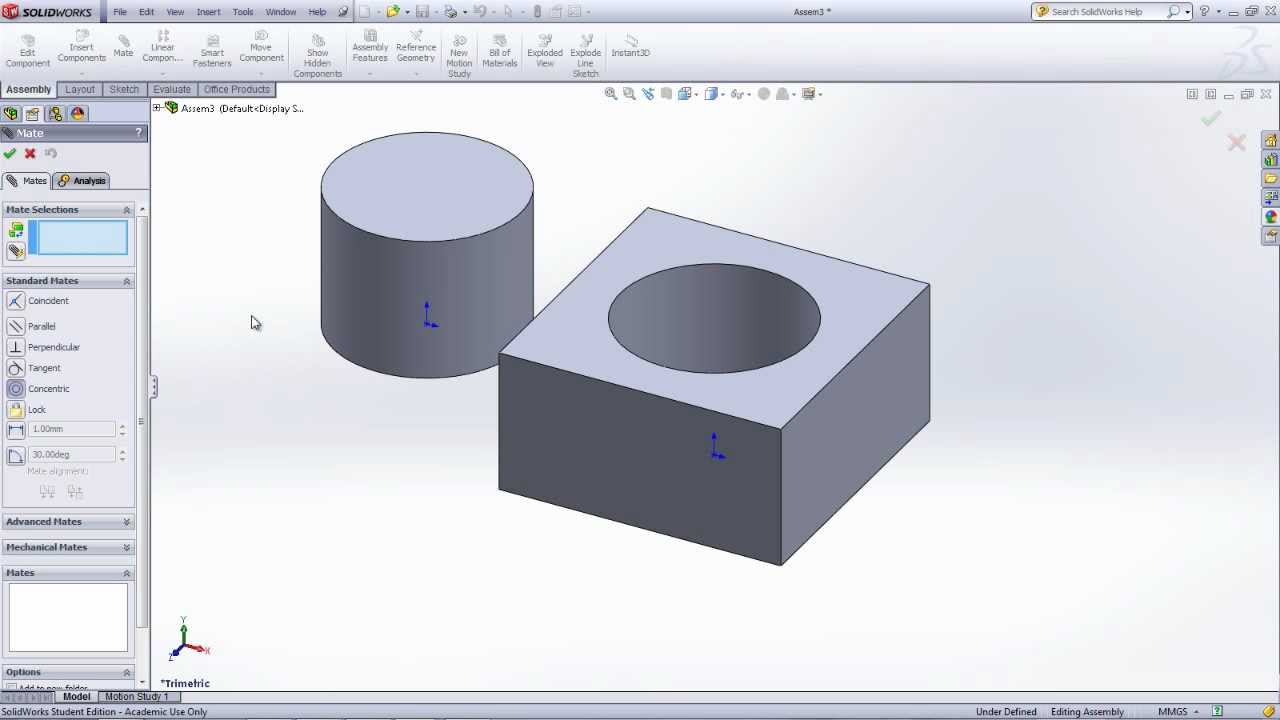Open the ConfigurationManager tab icon
The width and height of the screenshot is (1280, 720).
point(55,114)
